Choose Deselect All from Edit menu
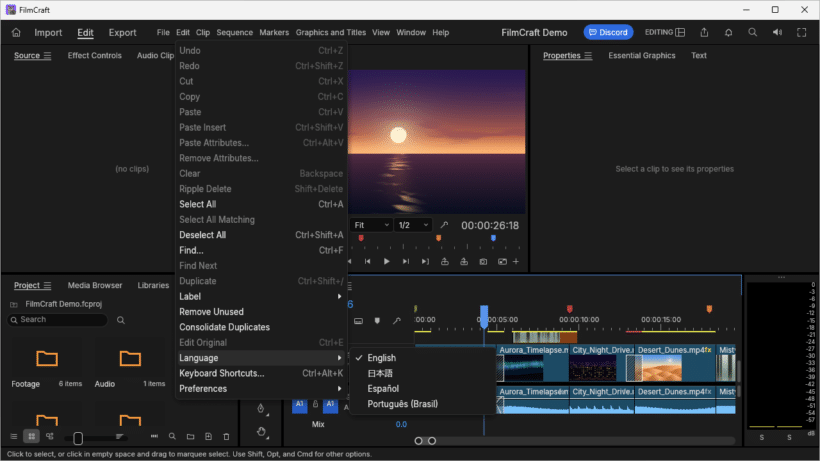 pyautogui.click(x=261, y=235)
